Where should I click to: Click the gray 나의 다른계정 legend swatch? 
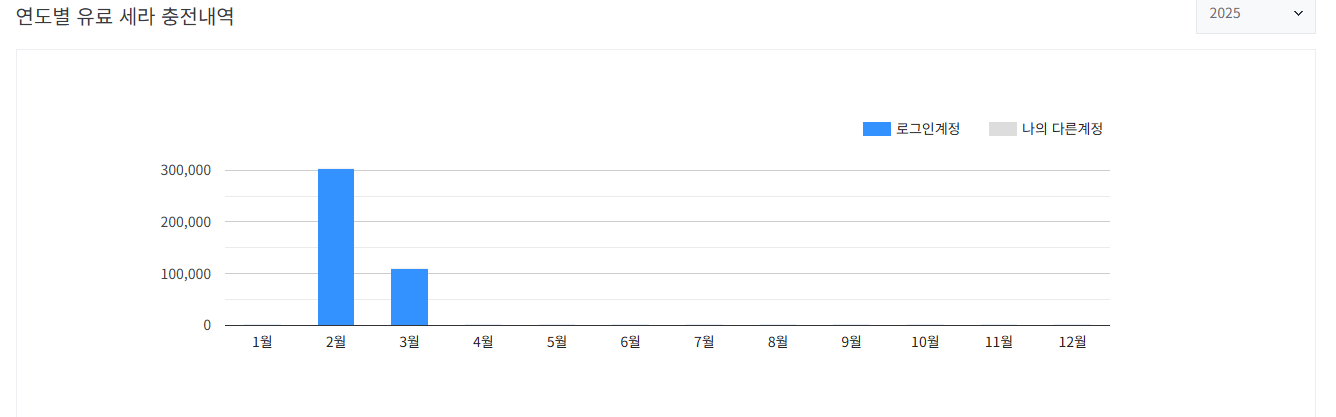(1003, 129)
